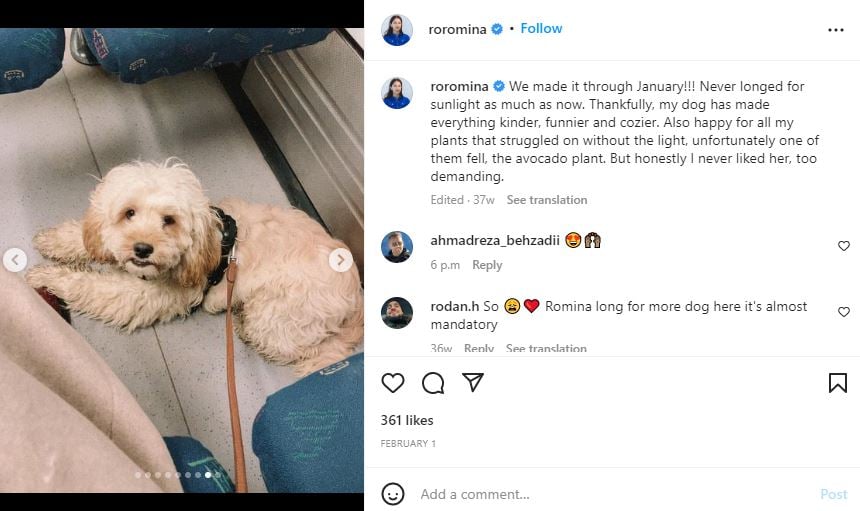See translation of the caption
The image size is (860, 511).
[546, 200]
